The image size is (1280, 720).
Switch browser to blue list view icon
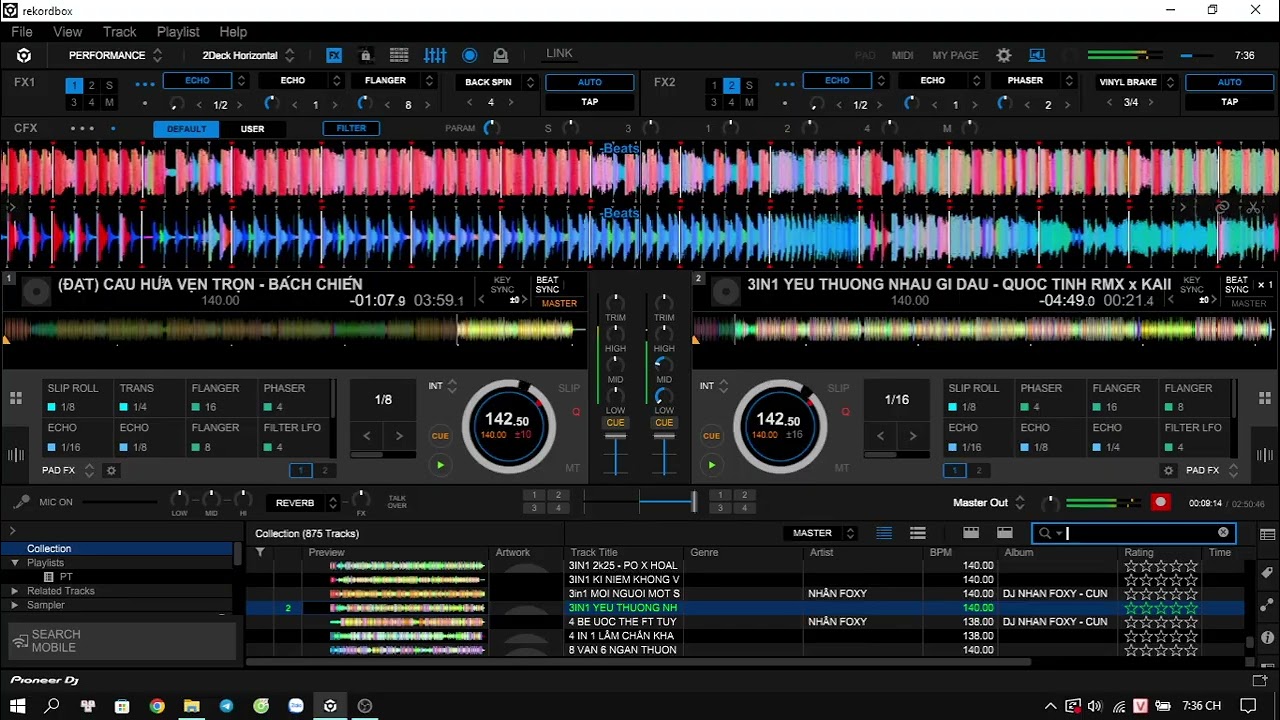(884, 533)
